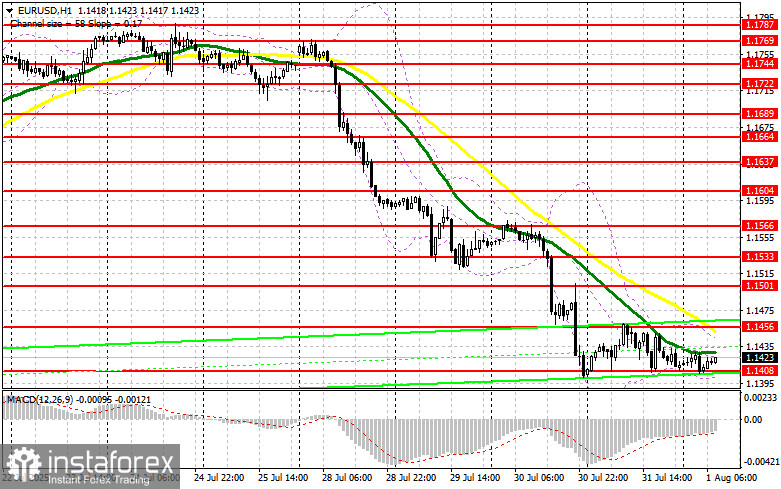Click the current price 1.1423 black label

tap(760, 358)
